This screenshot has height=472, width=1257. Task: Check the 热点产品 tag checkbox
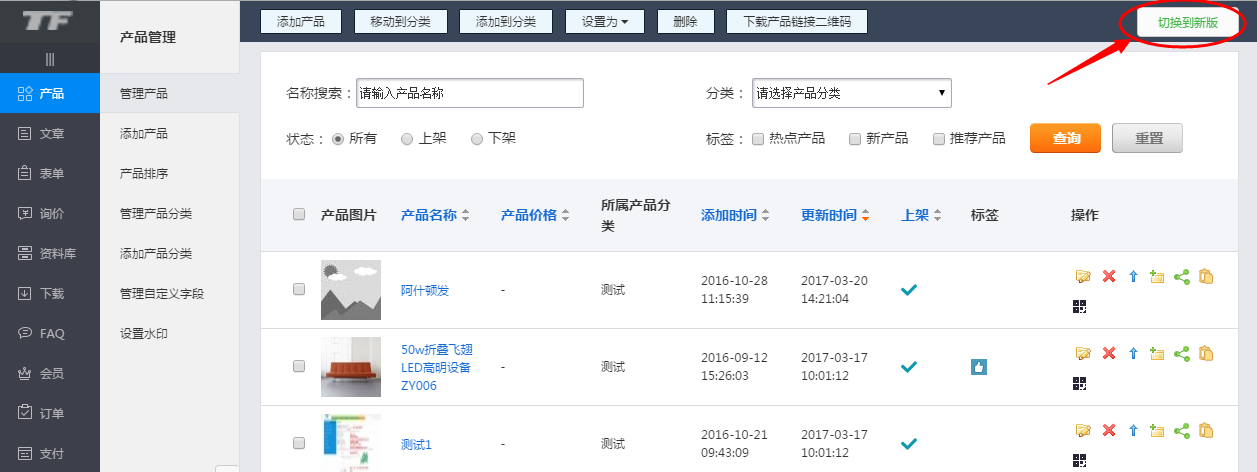pyautogui.click(x=758, y=139)
